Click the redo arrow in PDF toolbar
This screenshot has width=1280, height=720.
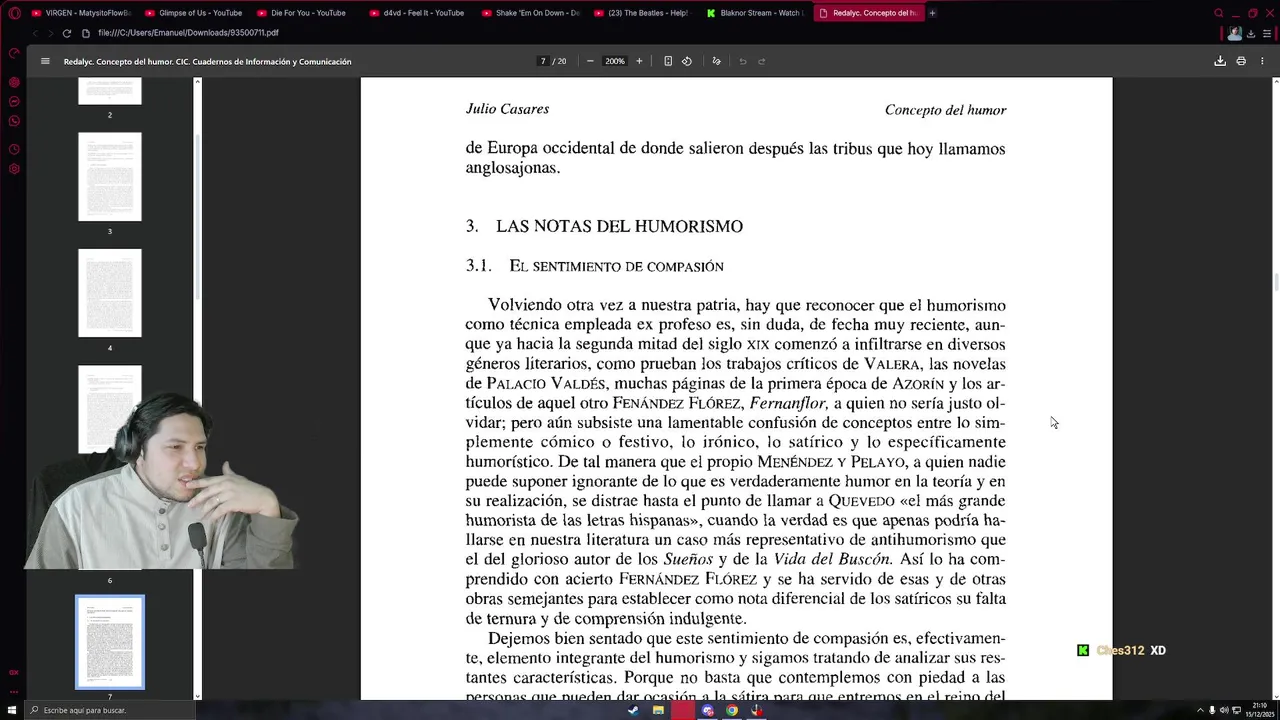click(x=761, y=61)
